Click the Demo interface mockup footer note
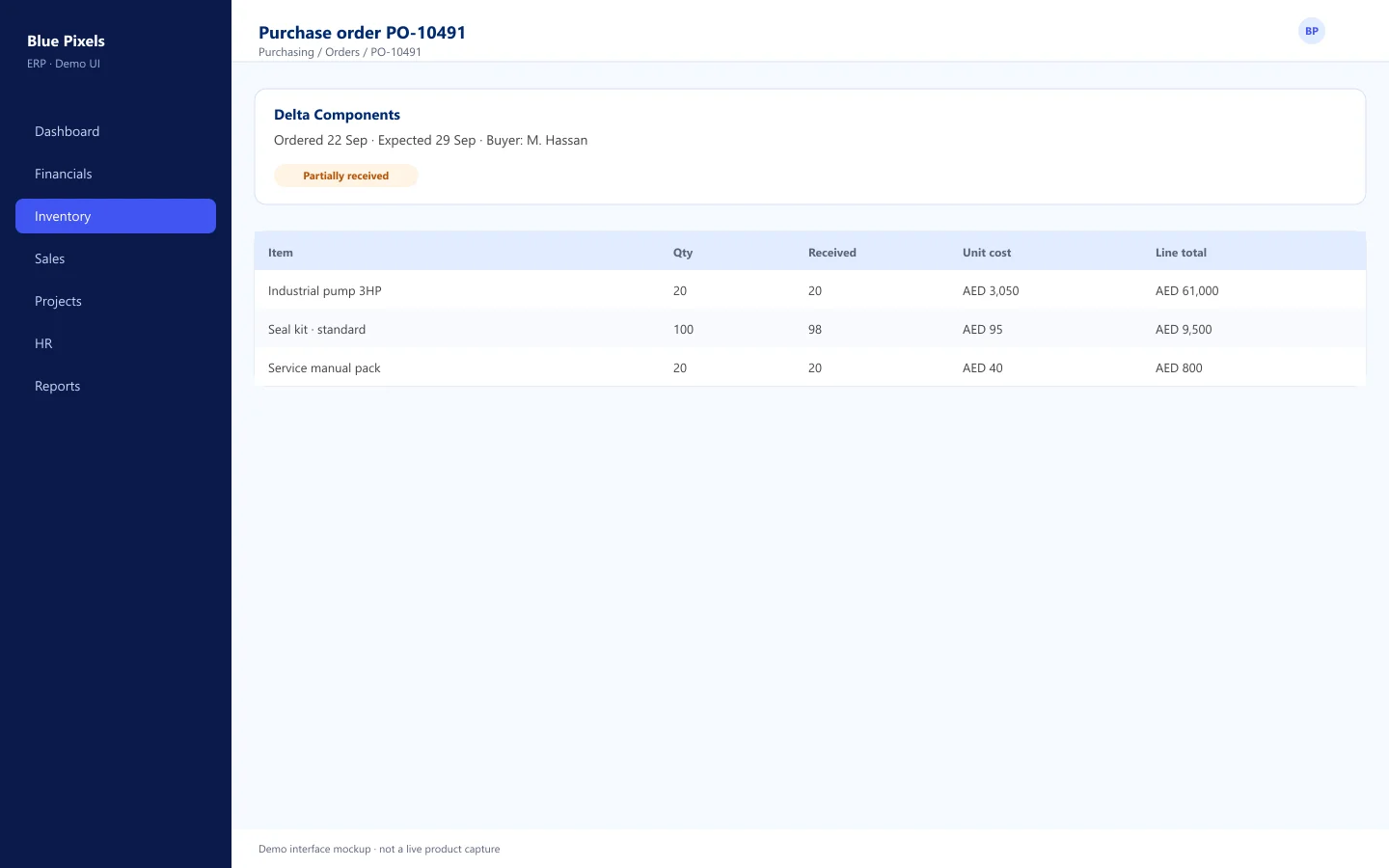The width and height of the screenshot is (1389, 868). click(379, 849)
